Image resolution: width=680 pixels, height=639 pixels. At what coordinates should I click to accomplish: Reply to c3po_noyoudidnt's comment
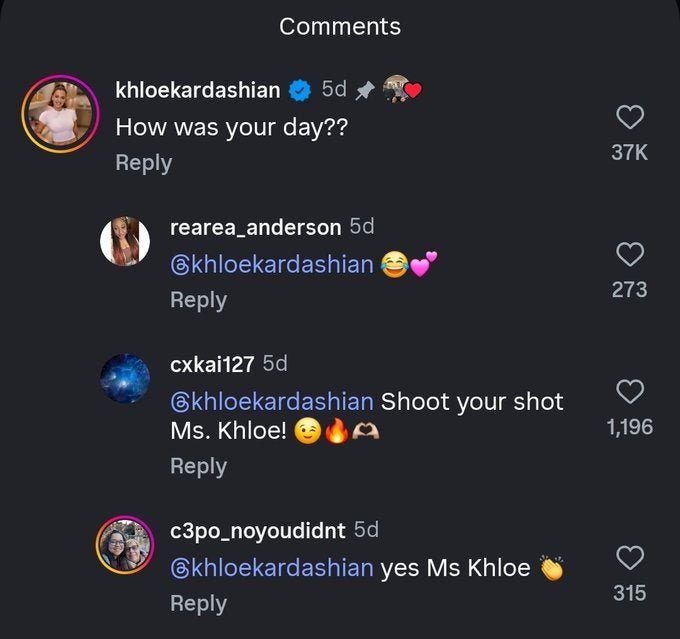click(198, 603)
